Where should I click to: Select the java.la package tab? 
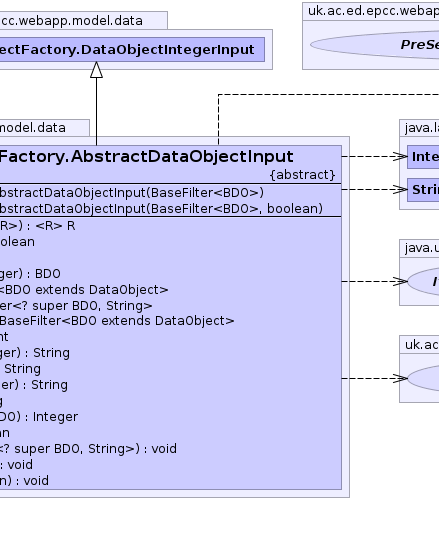[x=419, y=128]
